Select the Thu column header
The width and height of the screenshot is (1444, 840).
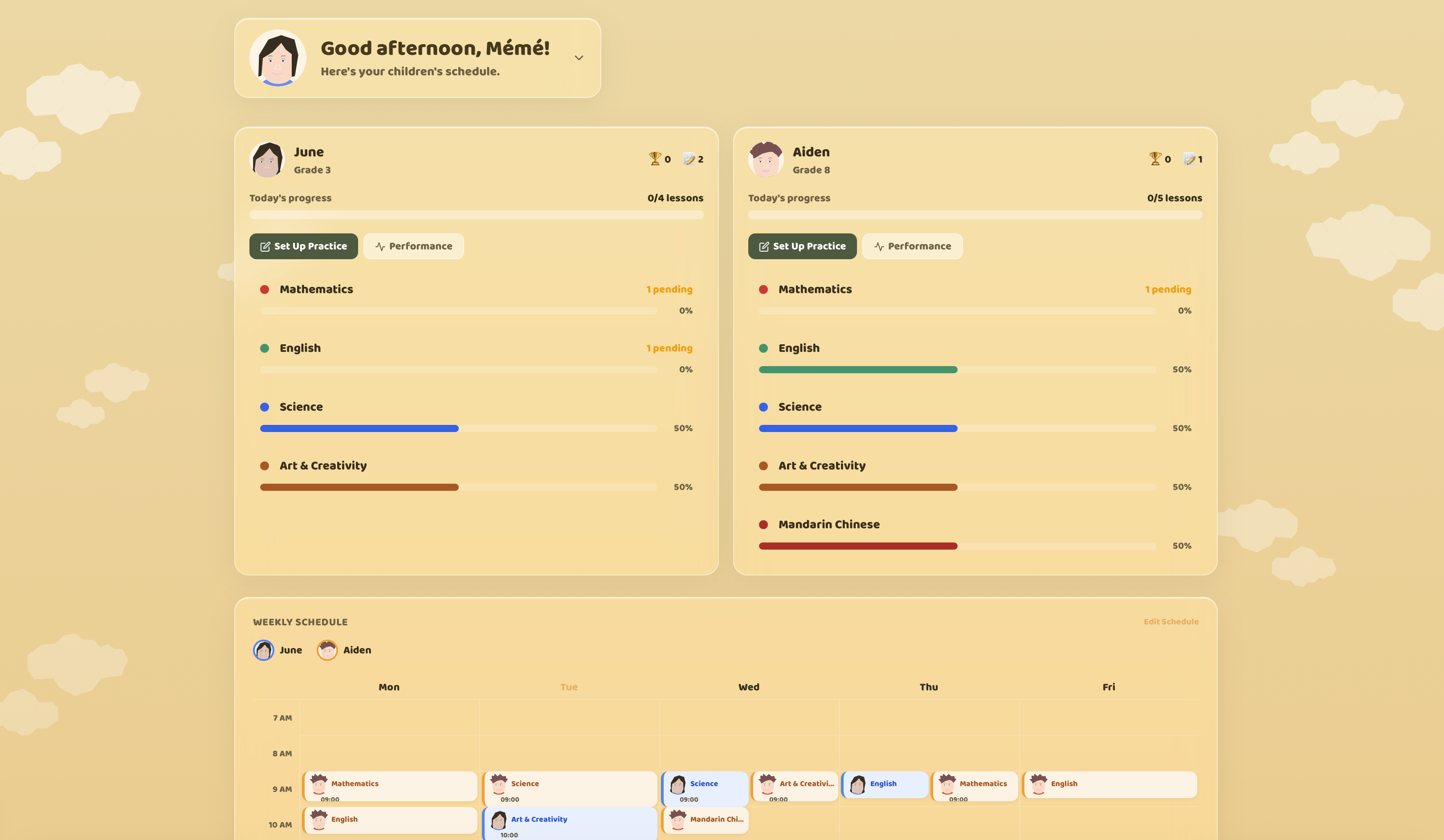928,687
